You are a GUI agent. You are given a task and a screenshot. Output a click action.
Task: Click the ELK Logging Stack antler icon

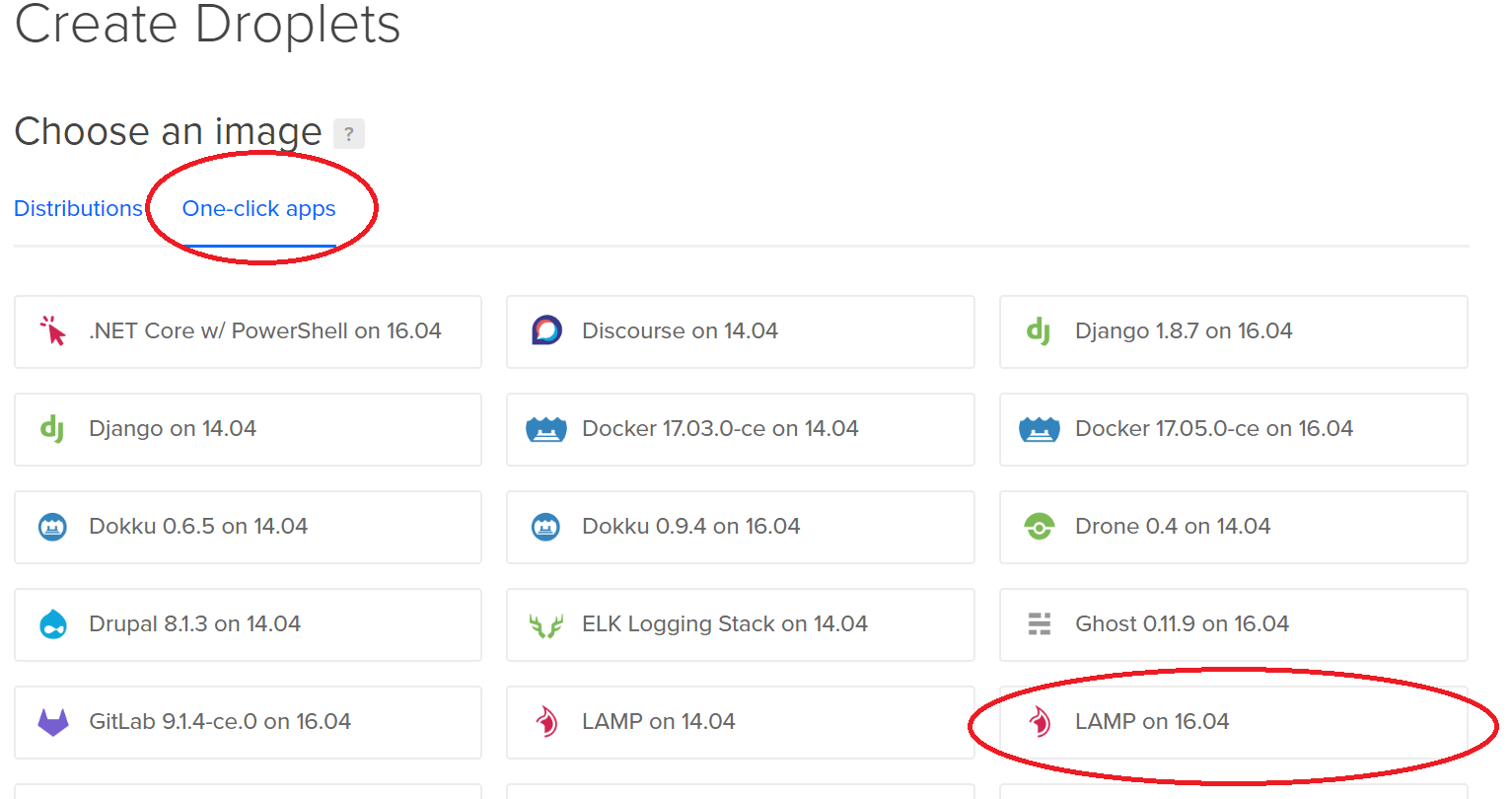[546, 625]
